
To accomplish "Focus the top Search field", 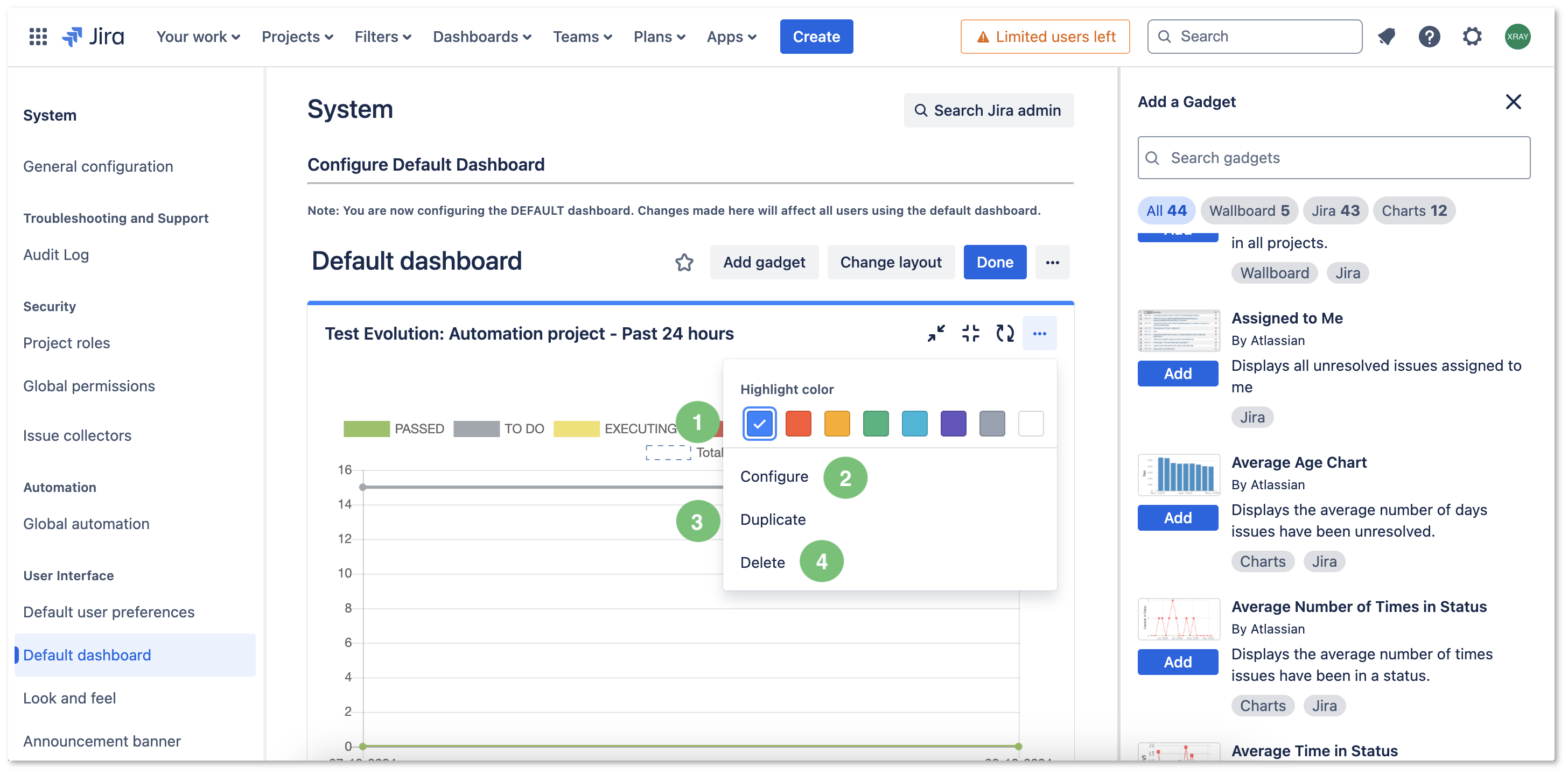I will [1254, 37].
